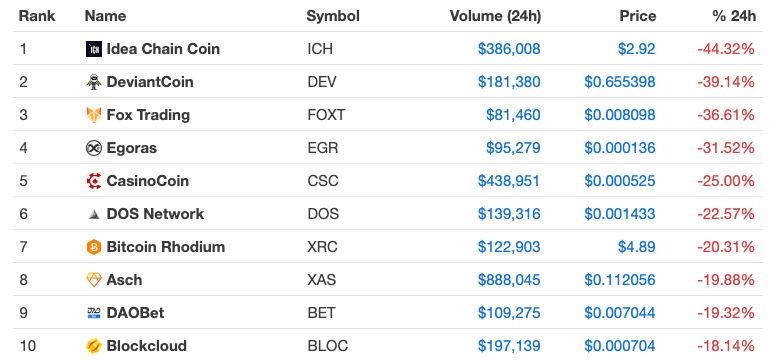Click the DeviantCoin astronaut icon
The height and width of the screenshot is (360, 780).
pyautogui.click(x=94, y=82)
